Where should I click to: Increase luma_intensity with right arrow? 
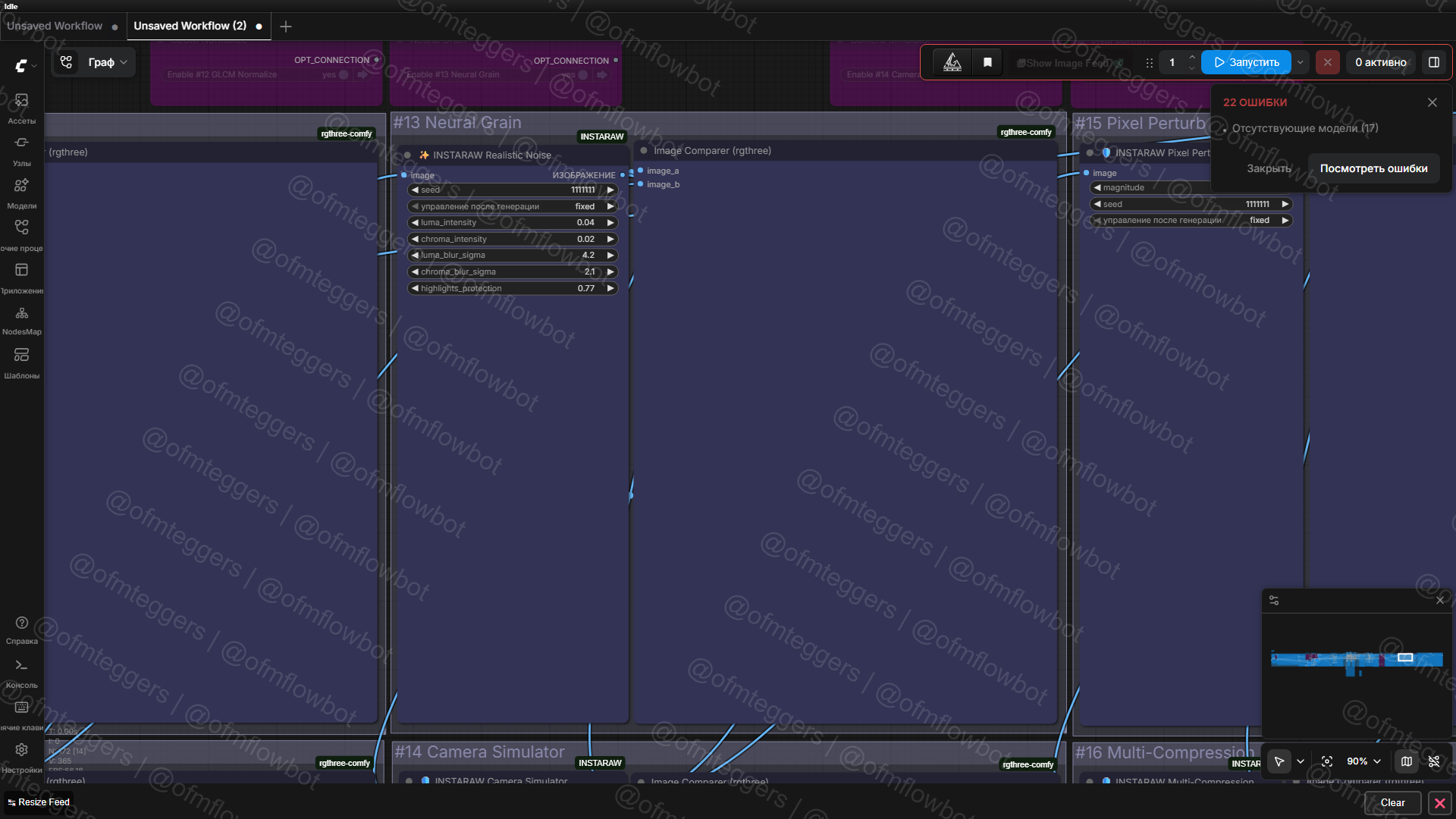tap(610, 223)
